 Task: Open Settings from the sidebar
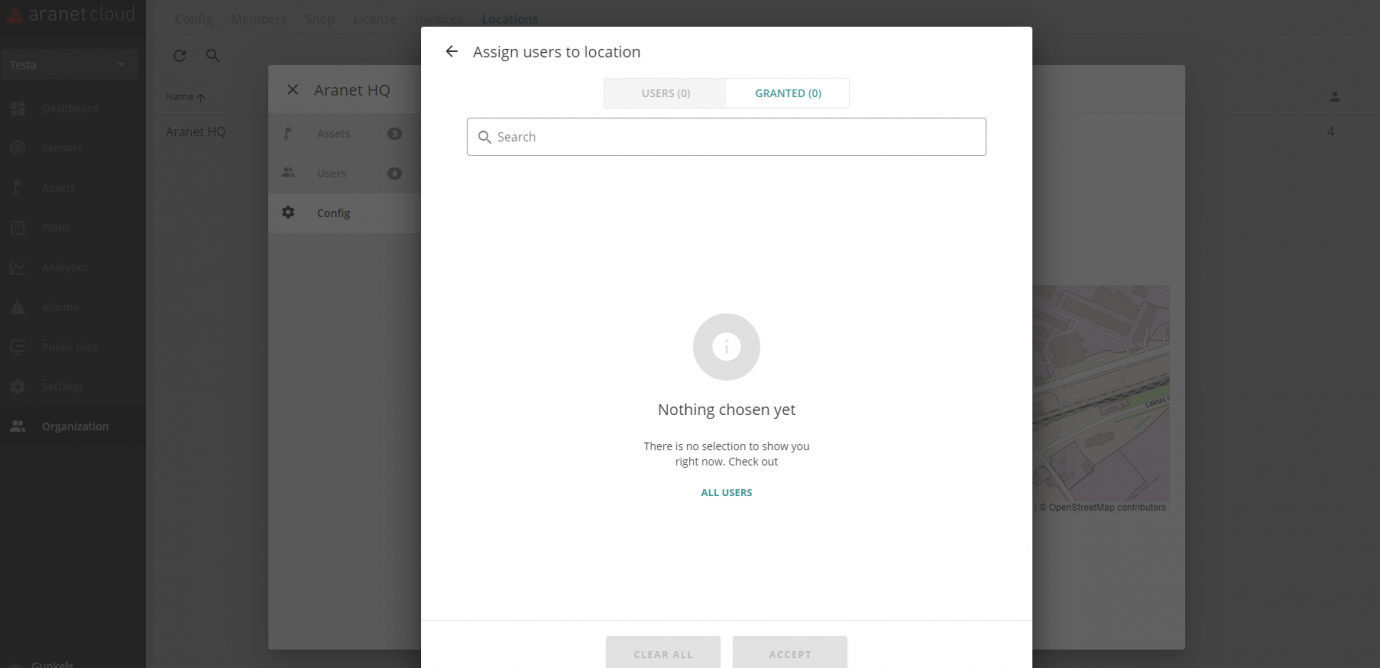pyautogui.click(x=62, y=387)
